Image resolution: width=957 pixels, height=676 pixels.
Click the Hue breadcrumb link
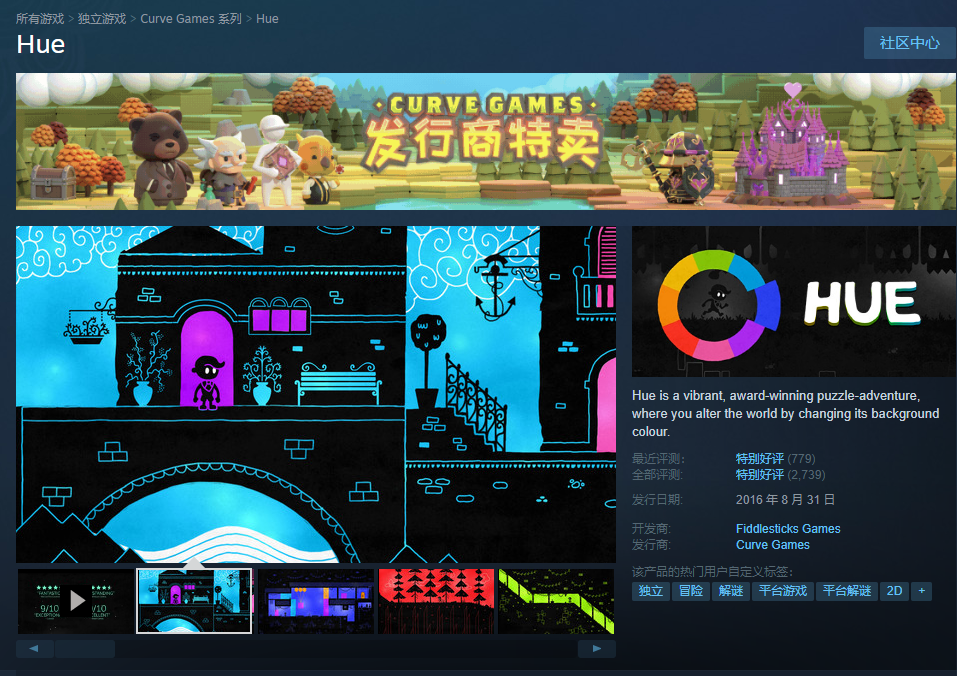267,19
